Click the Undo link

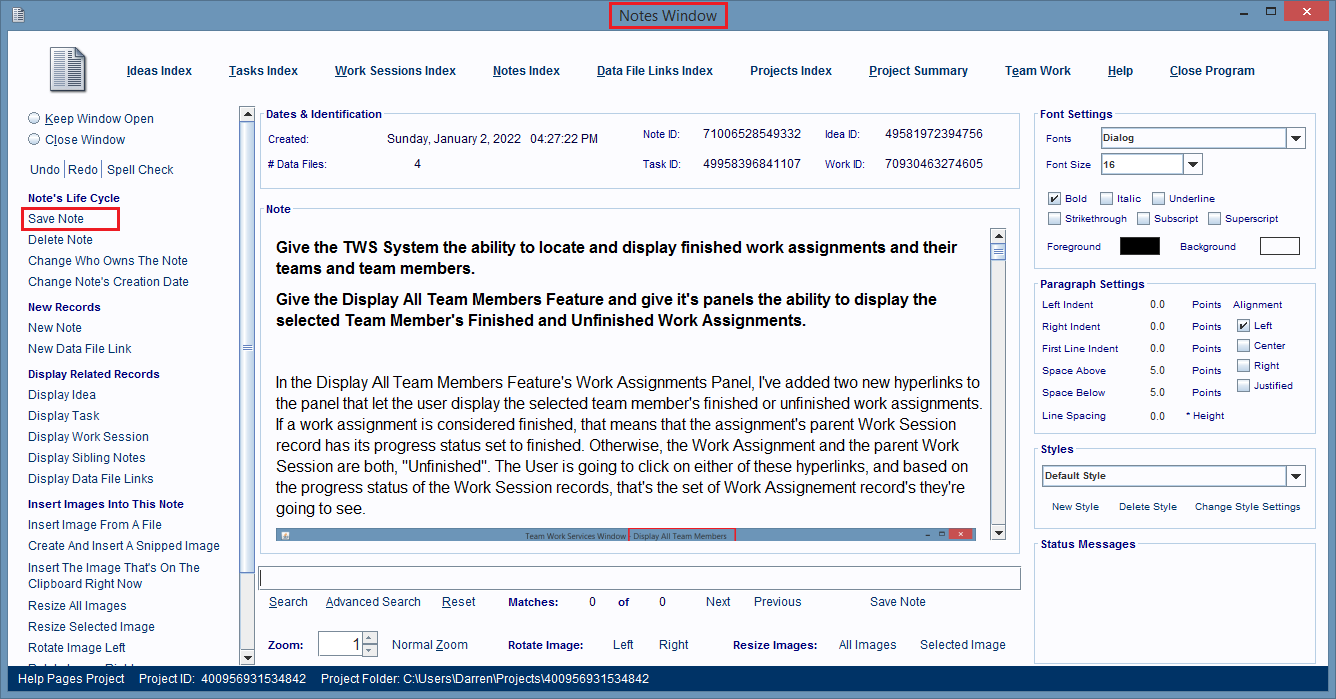click(x=45, y=170)
